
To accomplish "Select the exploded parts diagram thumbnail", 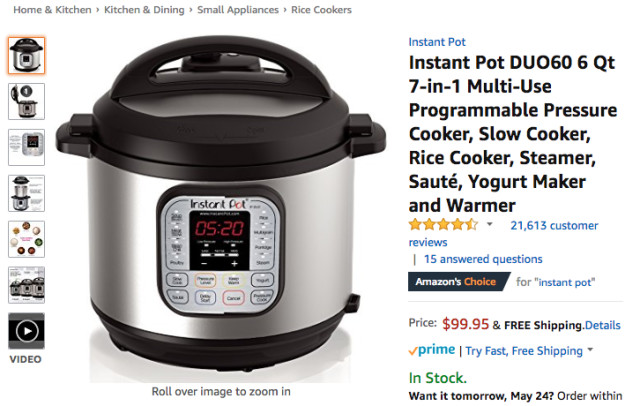I will point(27,193).
